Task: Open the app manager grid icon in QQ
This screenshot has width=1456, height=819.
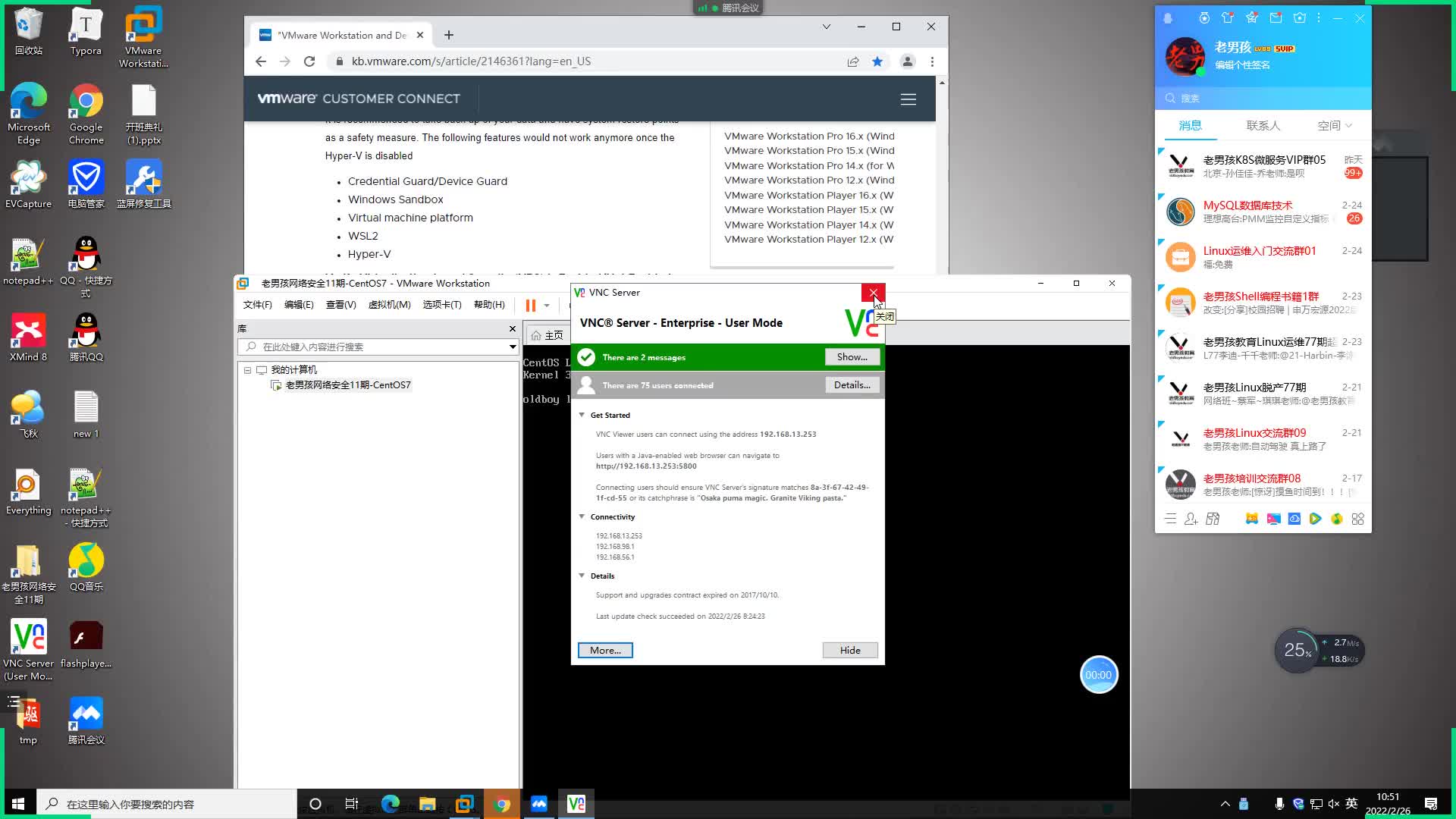Action: coord(1358,519)
